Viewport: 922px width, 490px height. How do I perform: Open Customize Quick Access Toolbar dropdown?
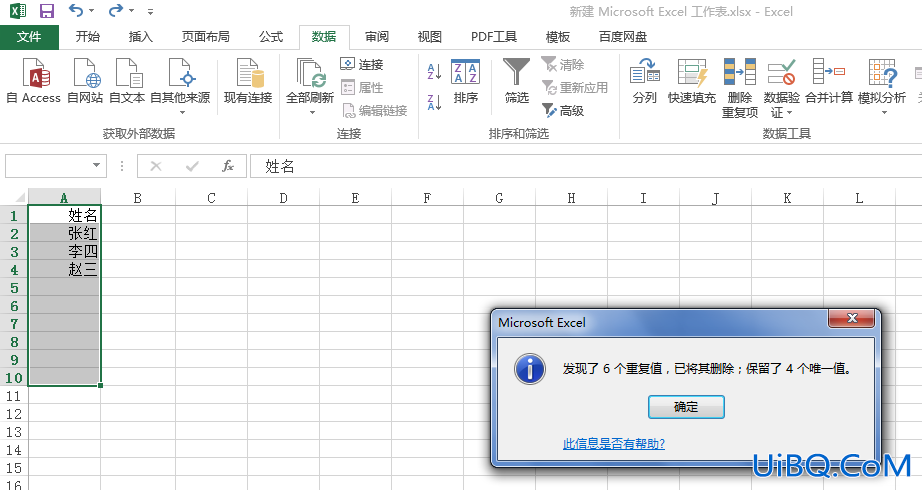(151, 11)
